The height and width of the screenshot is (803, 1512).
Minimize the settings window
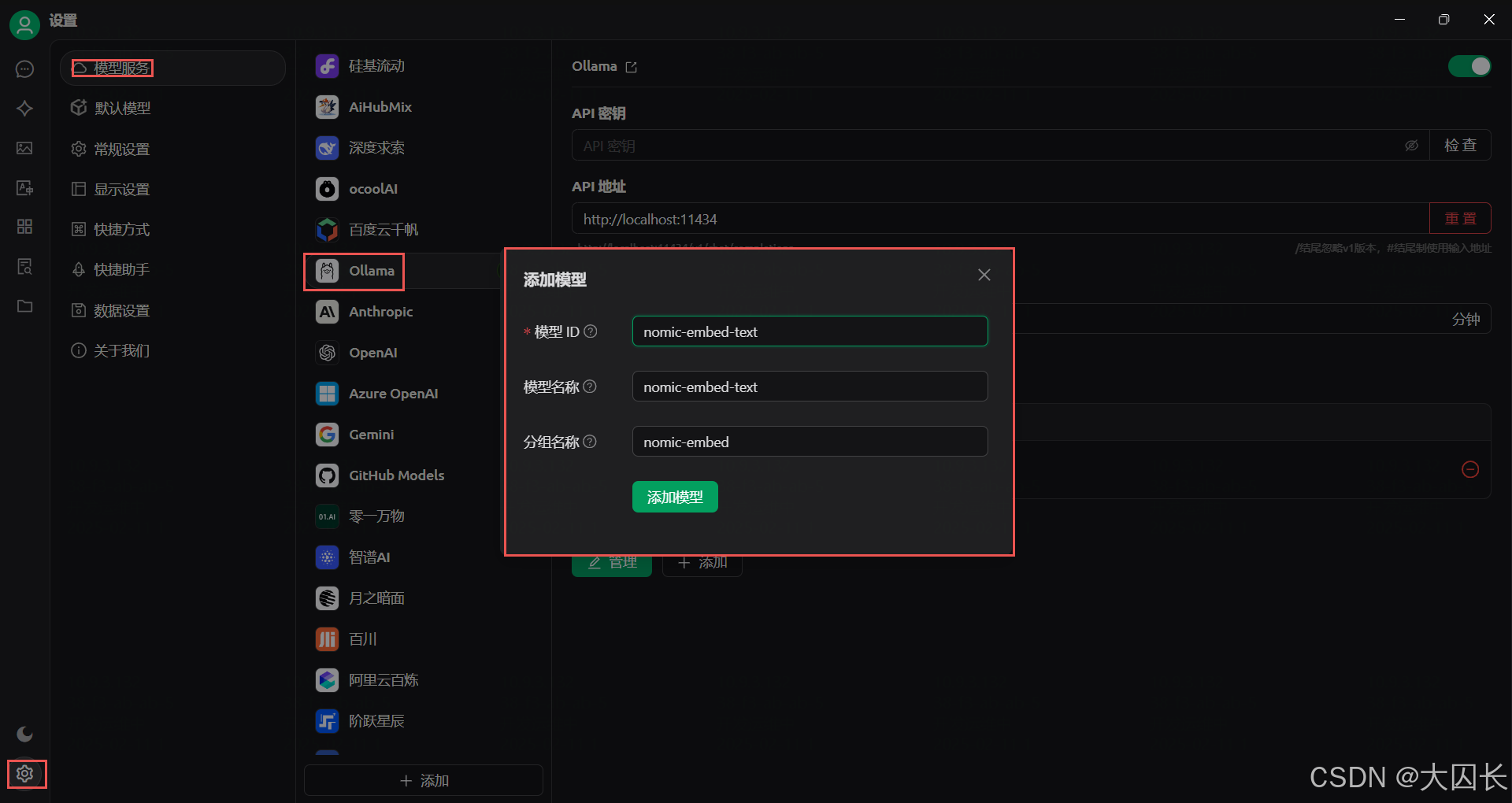pyautogui.click(x=1399, y=20)
